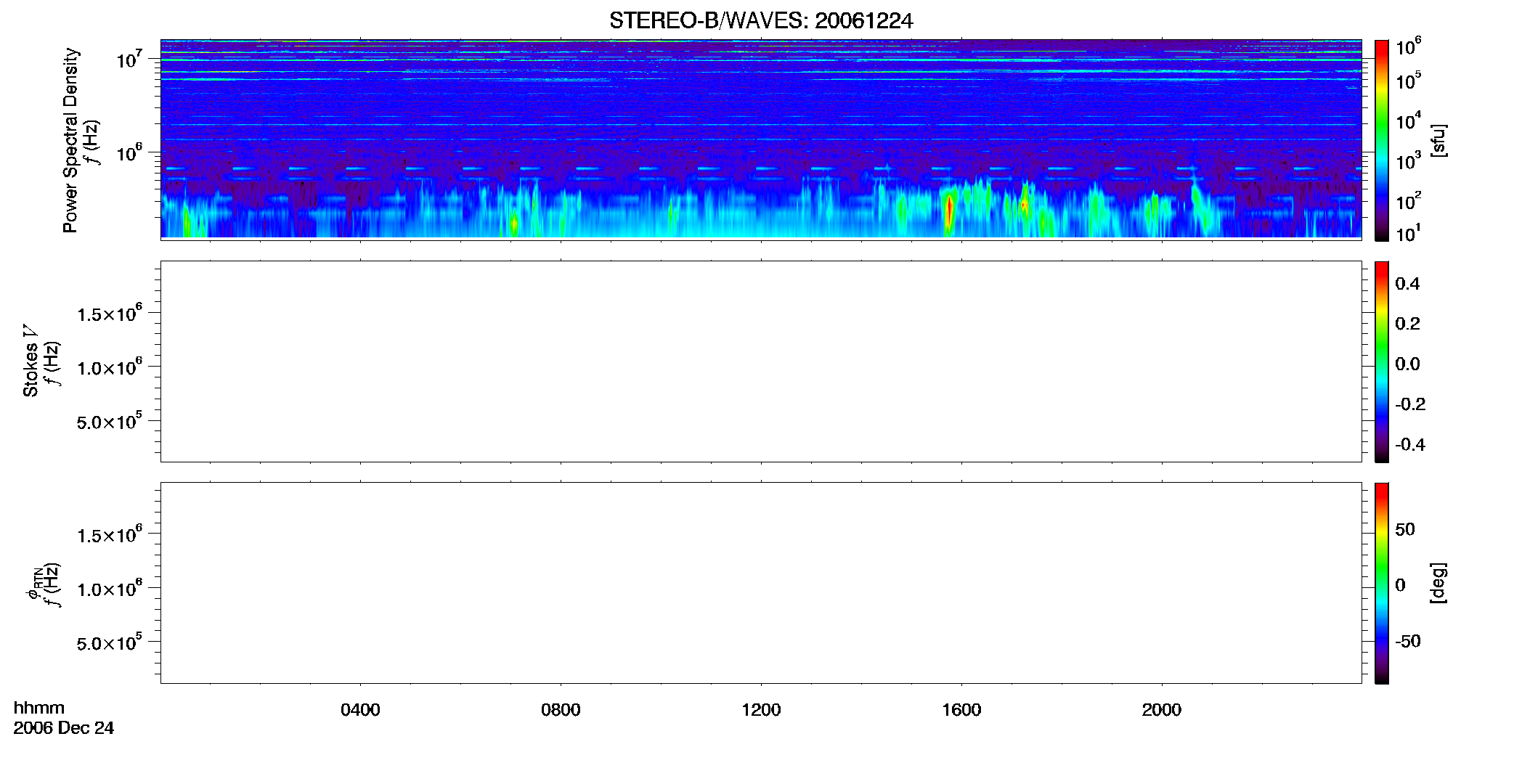
Task: Click the 2006 Dec 24 date label
Action: tap(64, 728)
